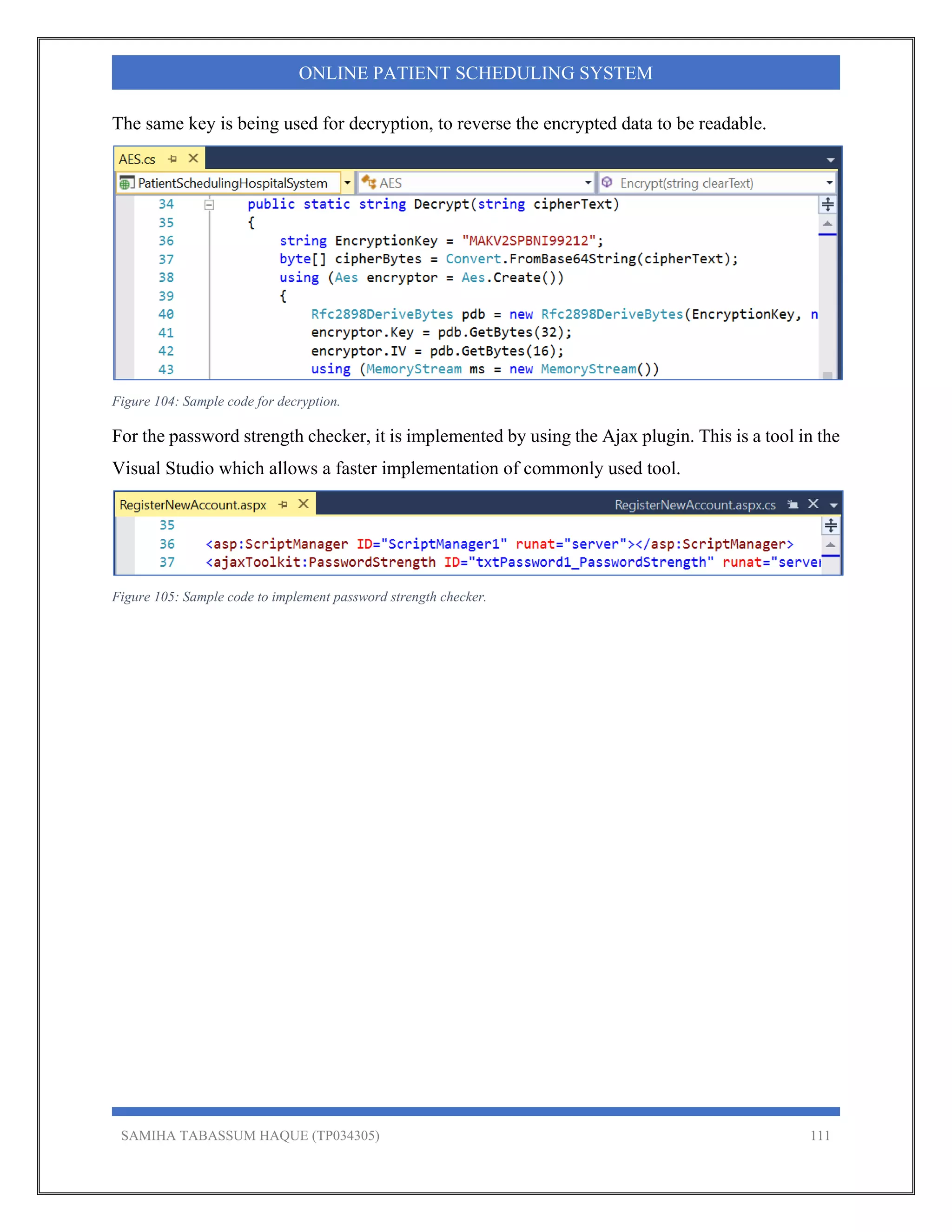The width and height of the screenshot is (952, 1232).
Task: Pin the RegisterNewAccount.aspx tab
Action: click(x=283, y=504)
